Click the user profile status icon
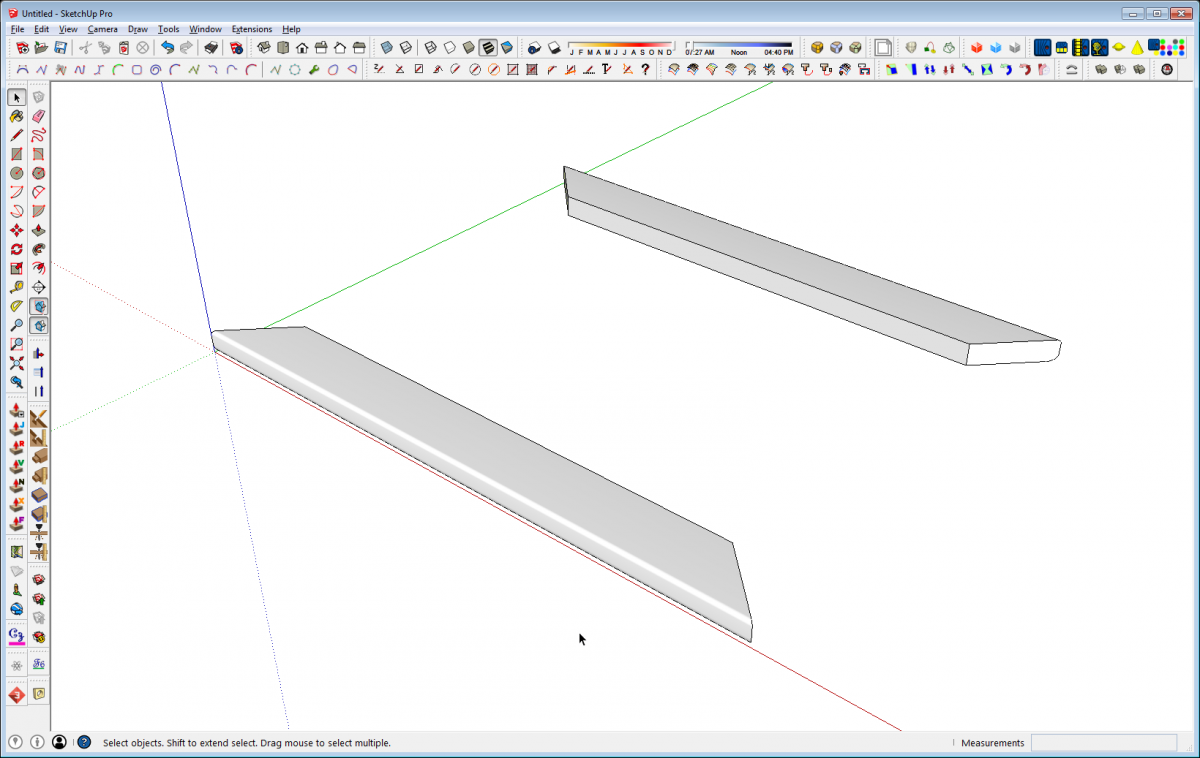Viewport: 1200px width, 758px height. pos(60,743)
